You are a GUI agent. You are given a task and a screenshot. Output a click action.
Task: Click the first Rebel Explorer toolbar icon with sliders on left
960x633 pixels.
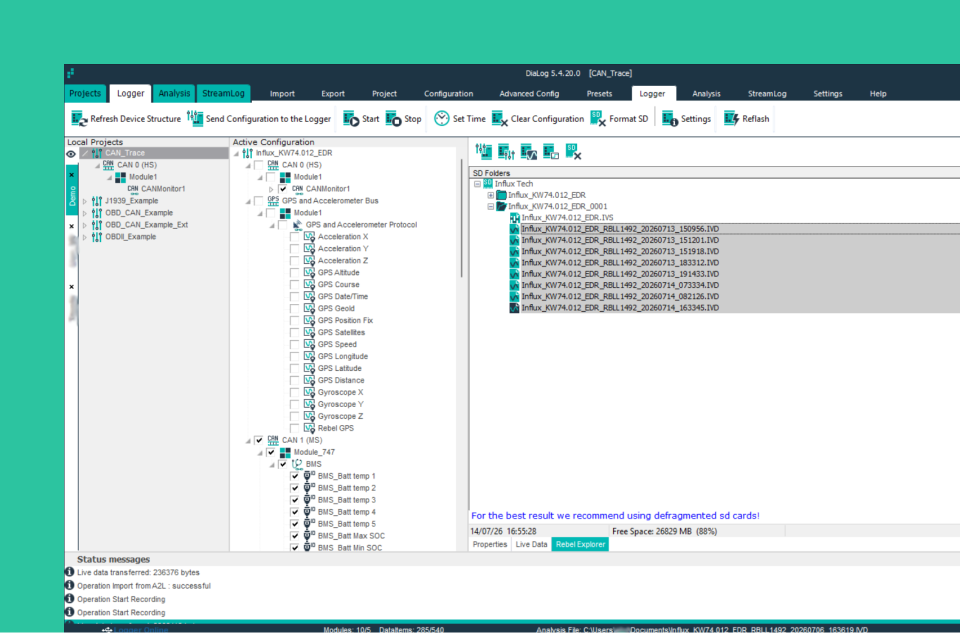click(x=484, y=151)
